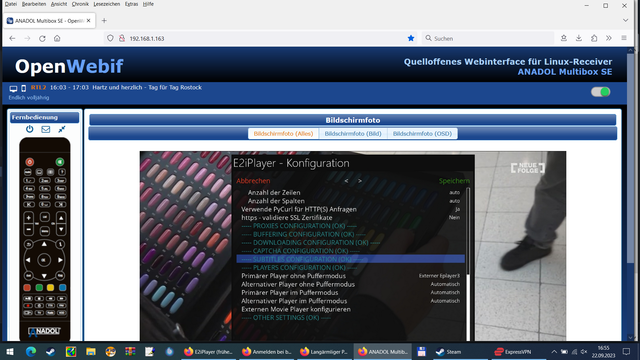The image size is (640, 360).
Task: Reload the page in Firefox
Action: pyautogui.click(x=42, y=38)
